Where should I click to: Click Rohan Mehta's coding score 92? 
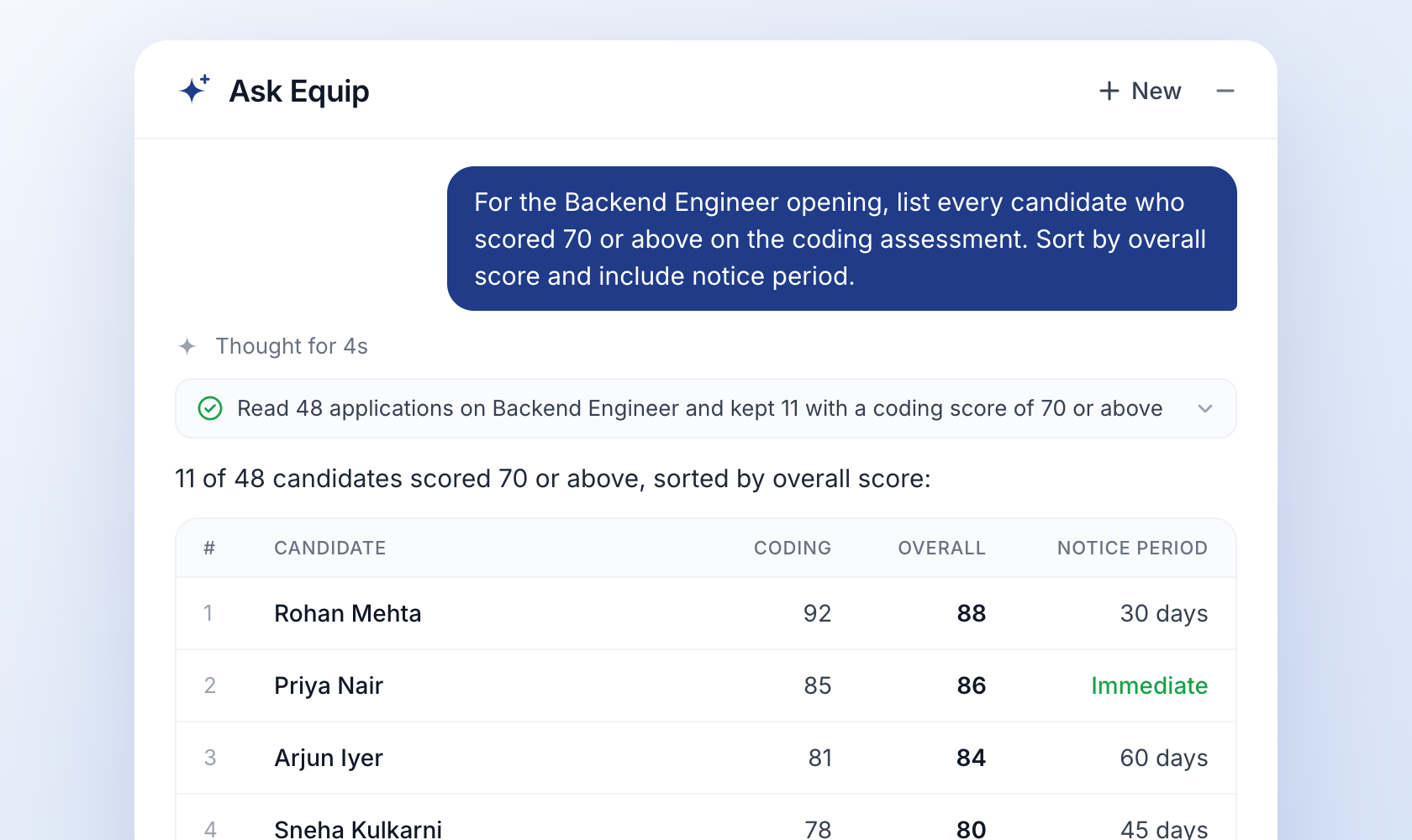pyautogui.click(x=817, y=613)
